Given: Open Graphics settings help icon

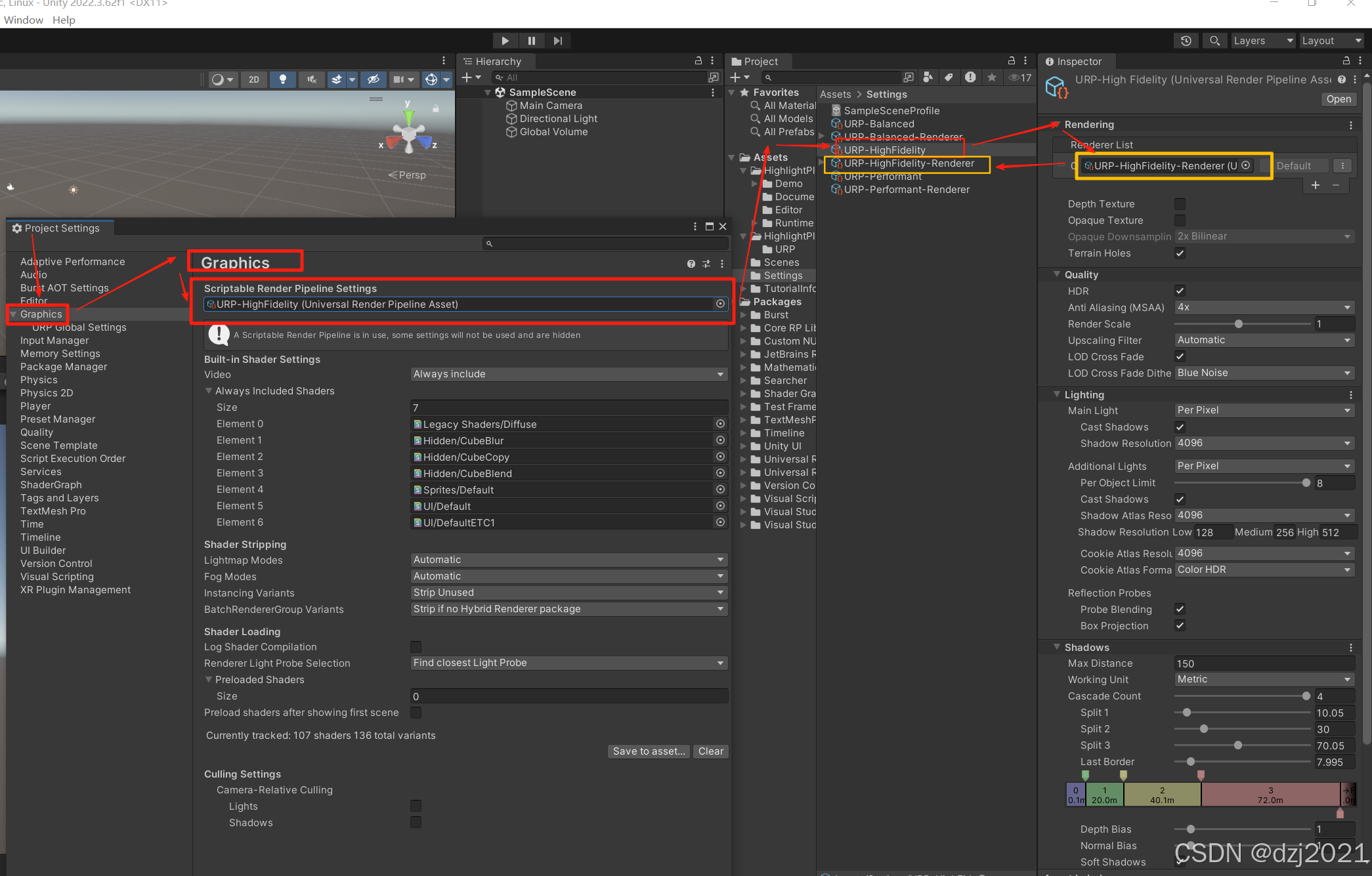Looking at the screenshot, I should click(x=691, y=264).
